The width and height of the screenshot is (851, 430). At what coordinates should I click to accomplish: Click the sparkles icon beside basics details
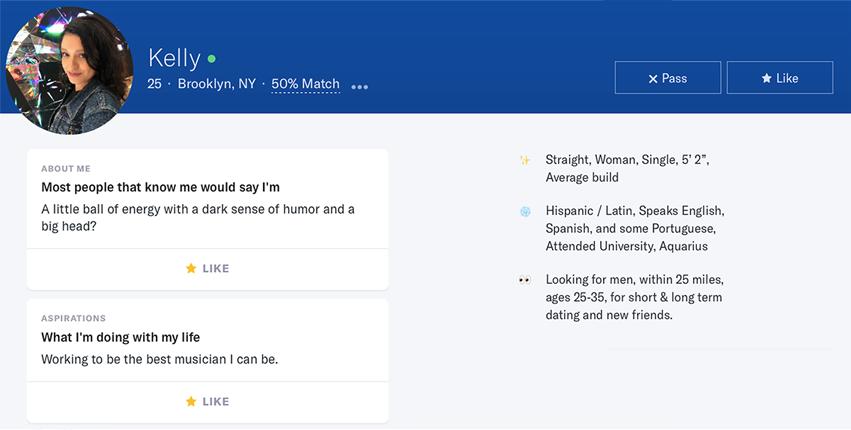point(525,160)
